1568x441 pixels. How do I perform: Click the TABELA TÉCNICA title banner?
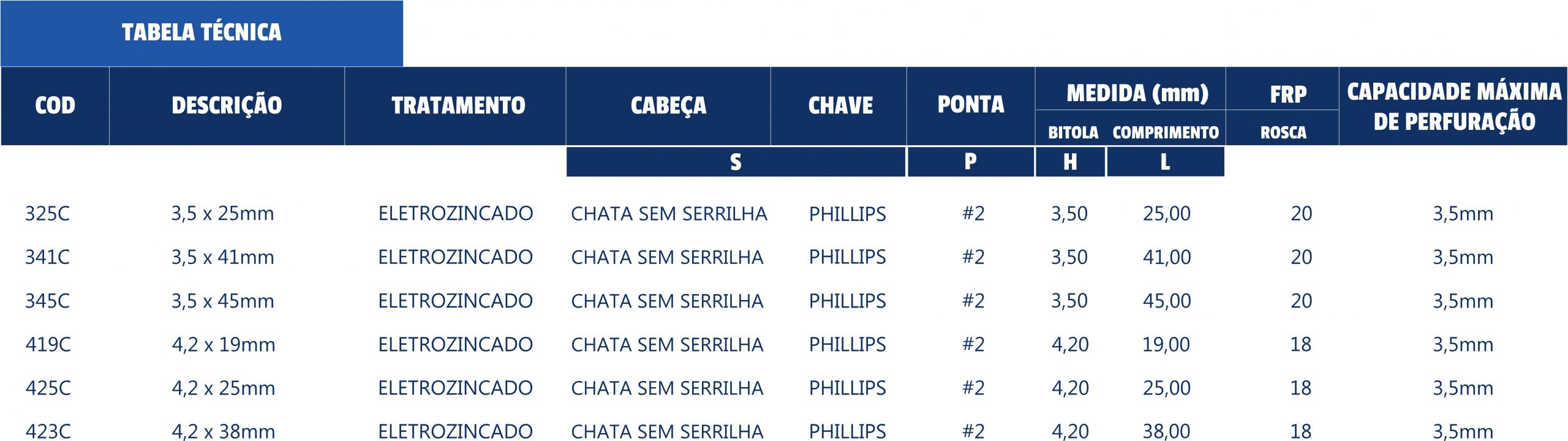click(202, 33)
